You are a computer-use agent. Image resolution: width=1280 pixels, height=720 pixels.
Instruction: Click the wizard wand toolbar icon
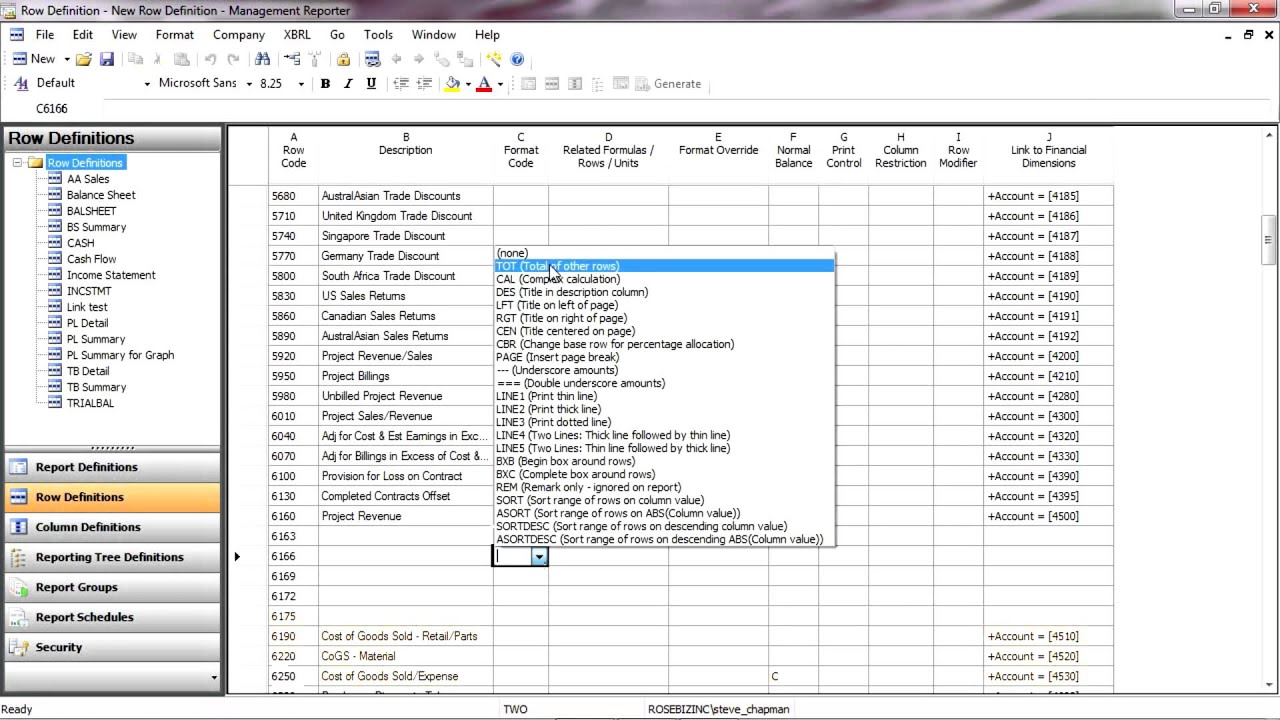tap(494, 59)
